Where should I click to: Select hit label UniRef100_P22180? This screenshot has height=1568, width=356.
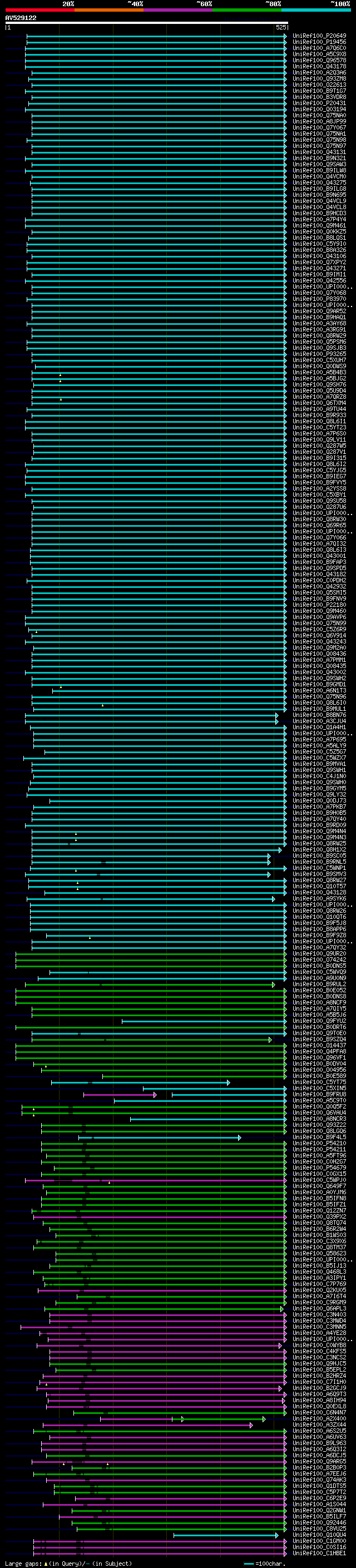click(x=319, y=605)
